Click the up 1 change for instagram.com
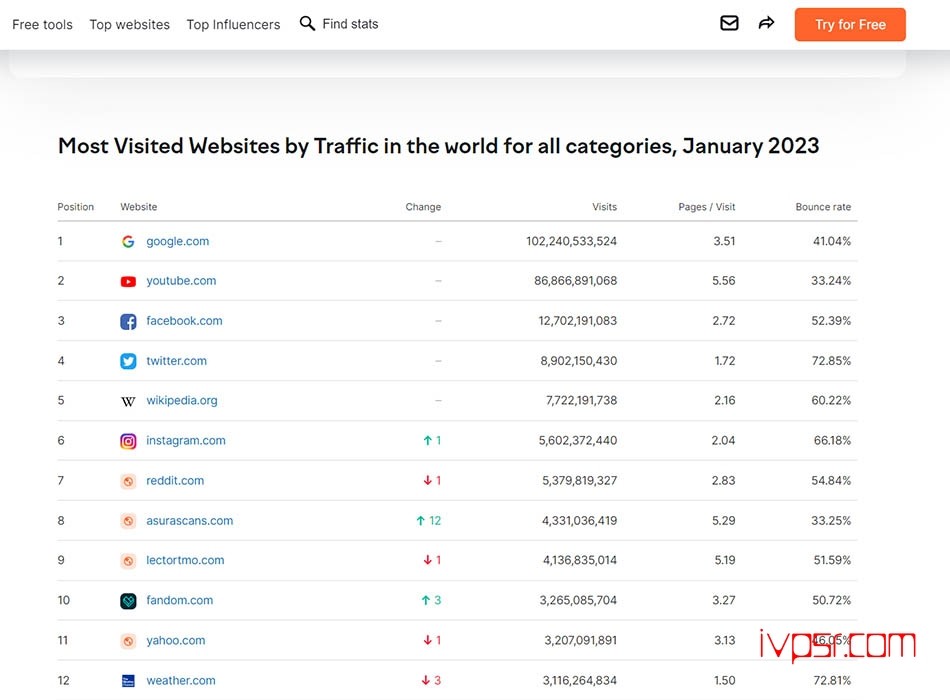 (431, 441)
